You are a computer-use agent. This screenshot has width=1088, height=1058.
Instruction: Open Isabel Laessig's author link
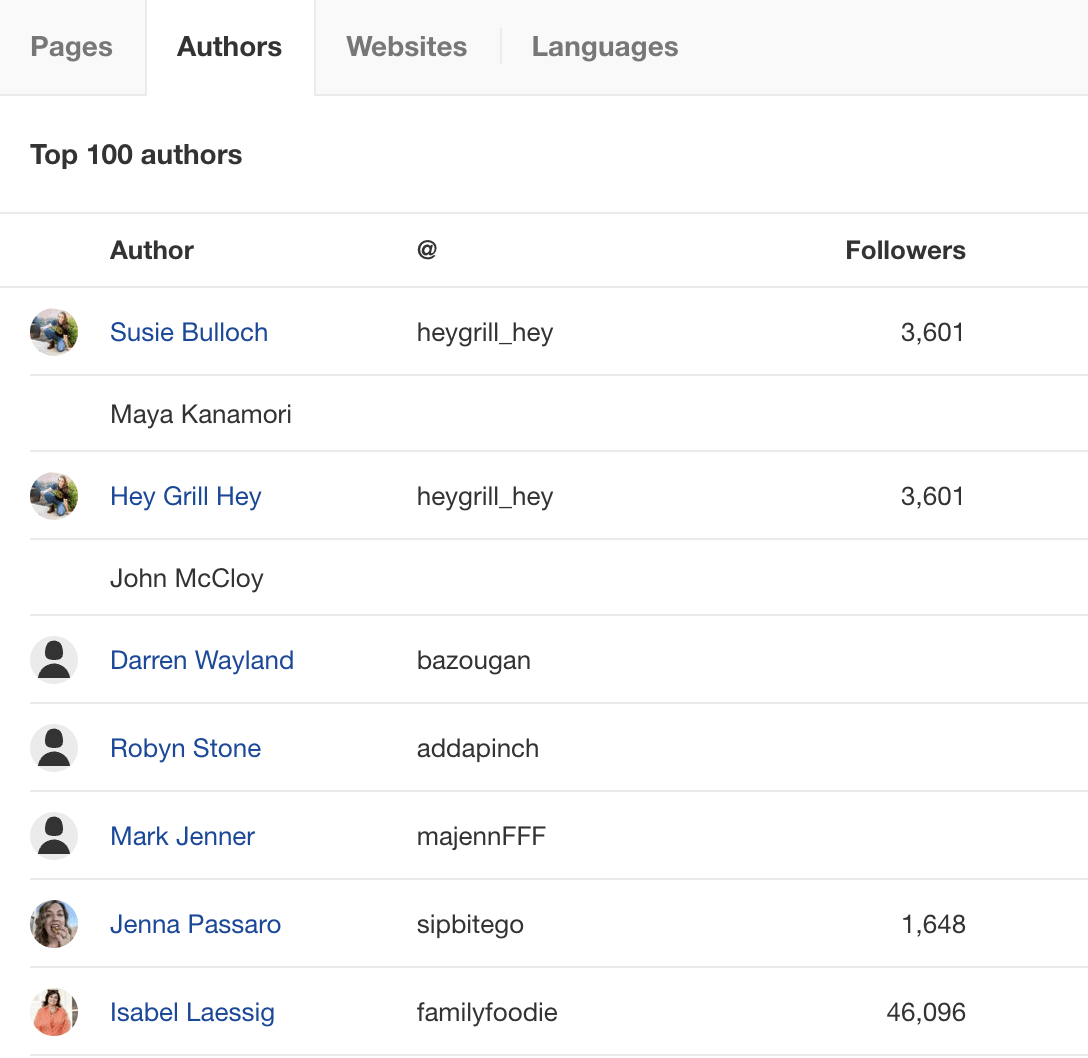tap(192, 1012)
